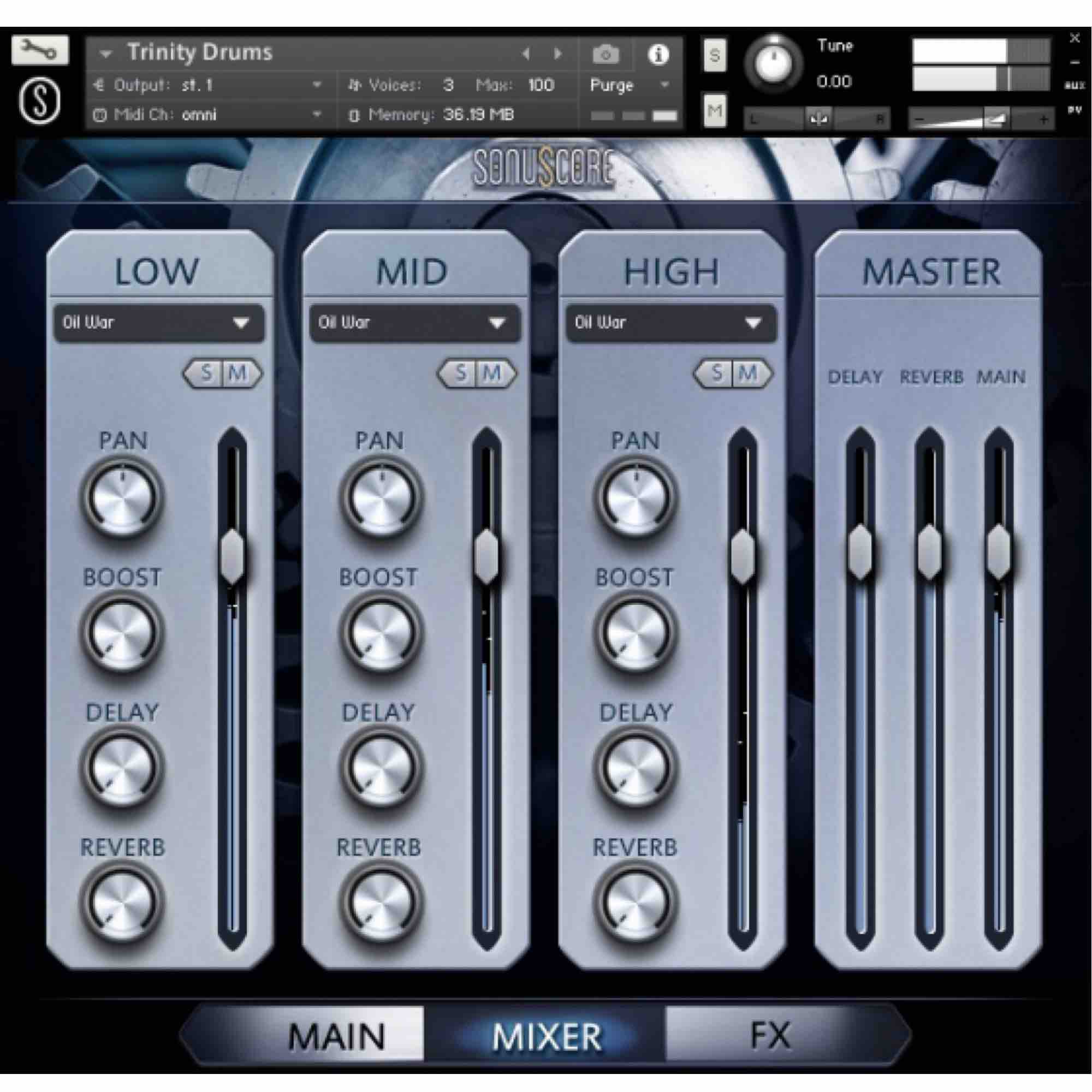Click the MID channel volume fader
This screenshot has height=1092, width=1092.
[x=486, y=557]
